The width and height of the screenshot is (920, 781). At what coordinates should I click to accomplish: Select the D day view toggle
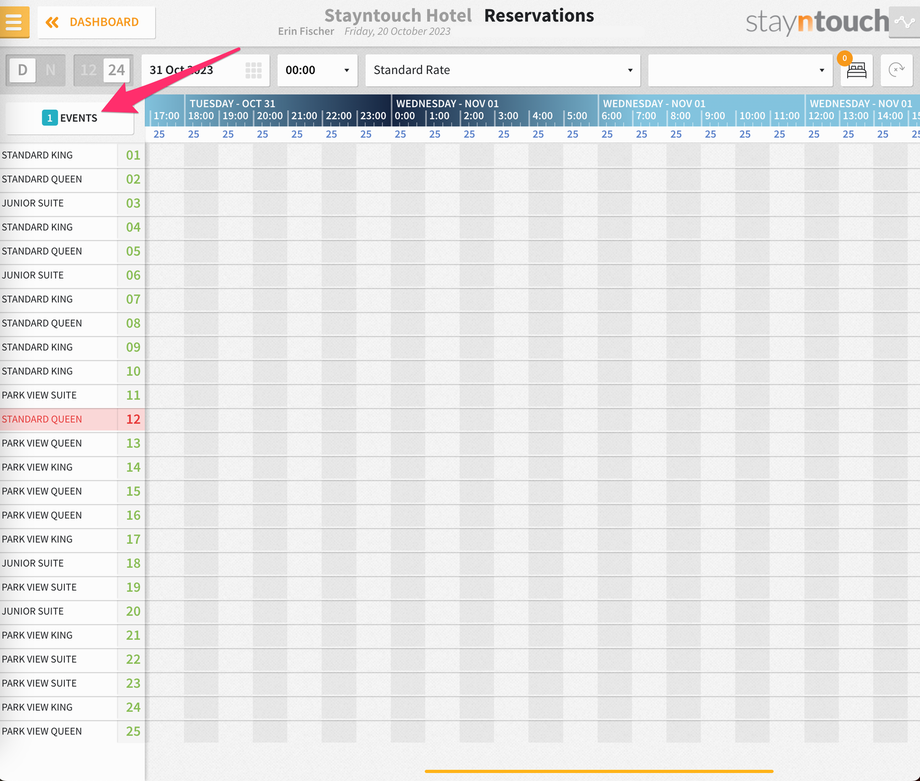[x=22, y=70]
